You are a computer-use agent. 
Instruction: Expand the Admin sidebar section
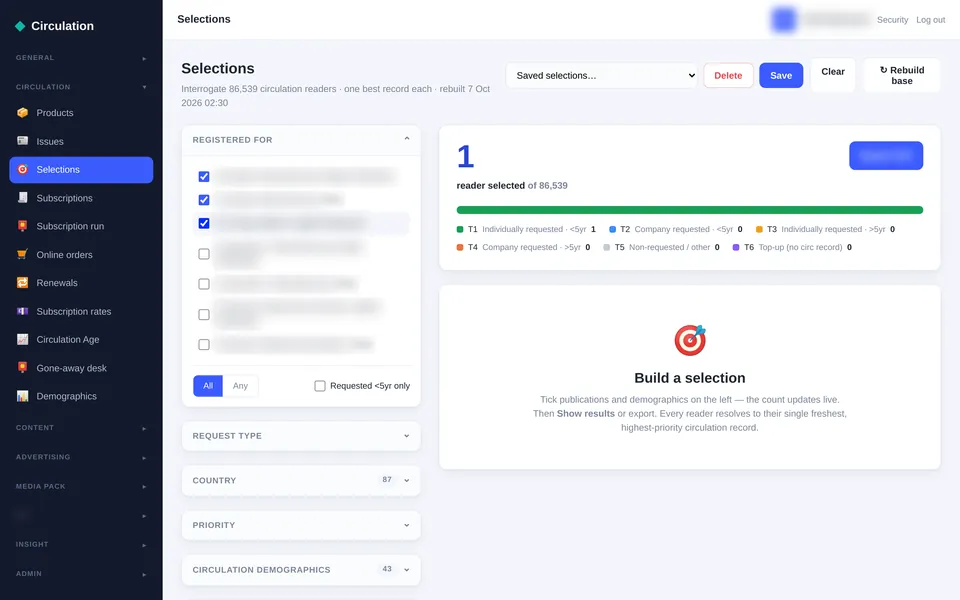pos(81,574)
